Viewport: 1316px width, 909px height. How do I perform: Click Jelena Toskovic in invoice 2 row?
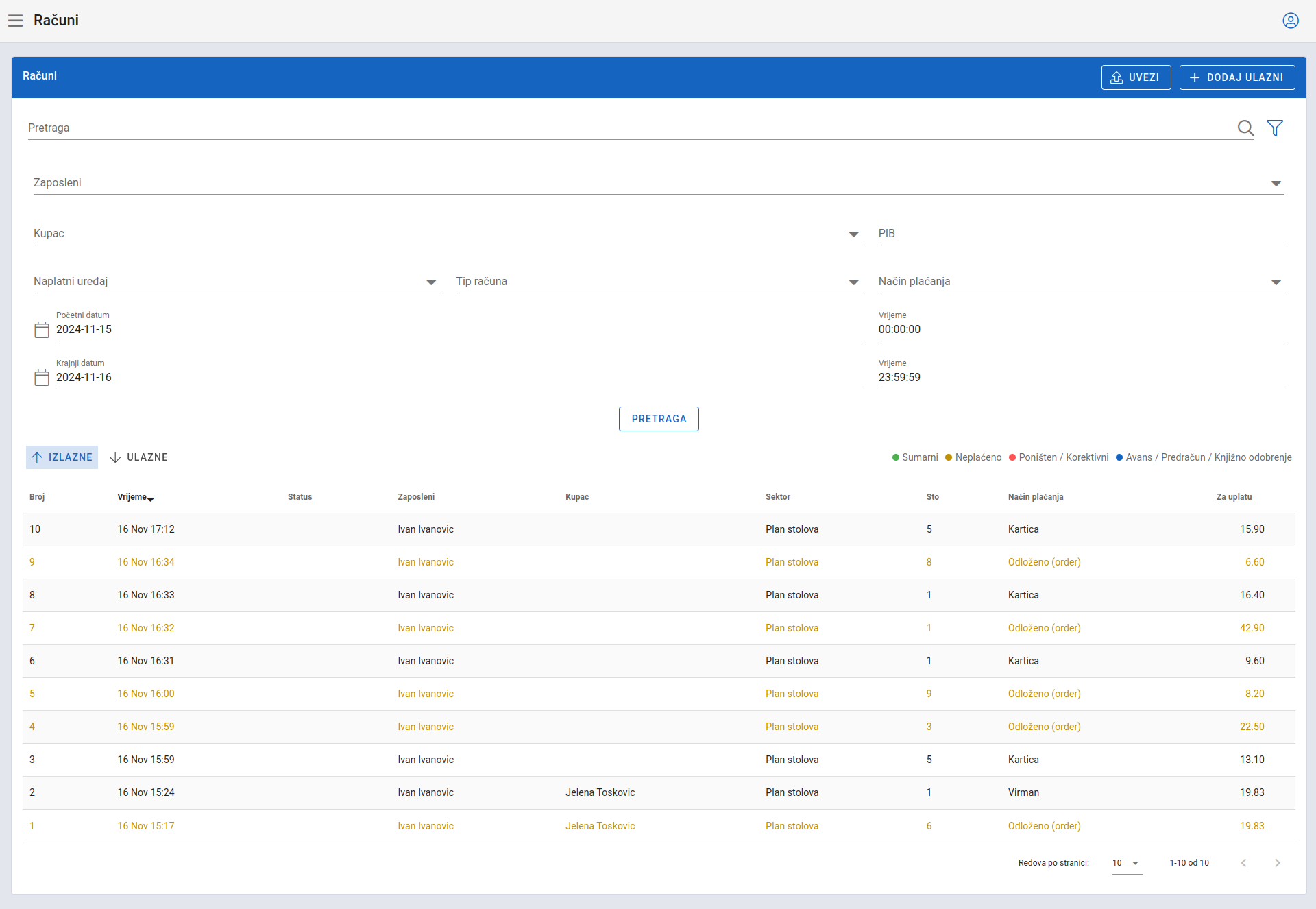[600, 793]
